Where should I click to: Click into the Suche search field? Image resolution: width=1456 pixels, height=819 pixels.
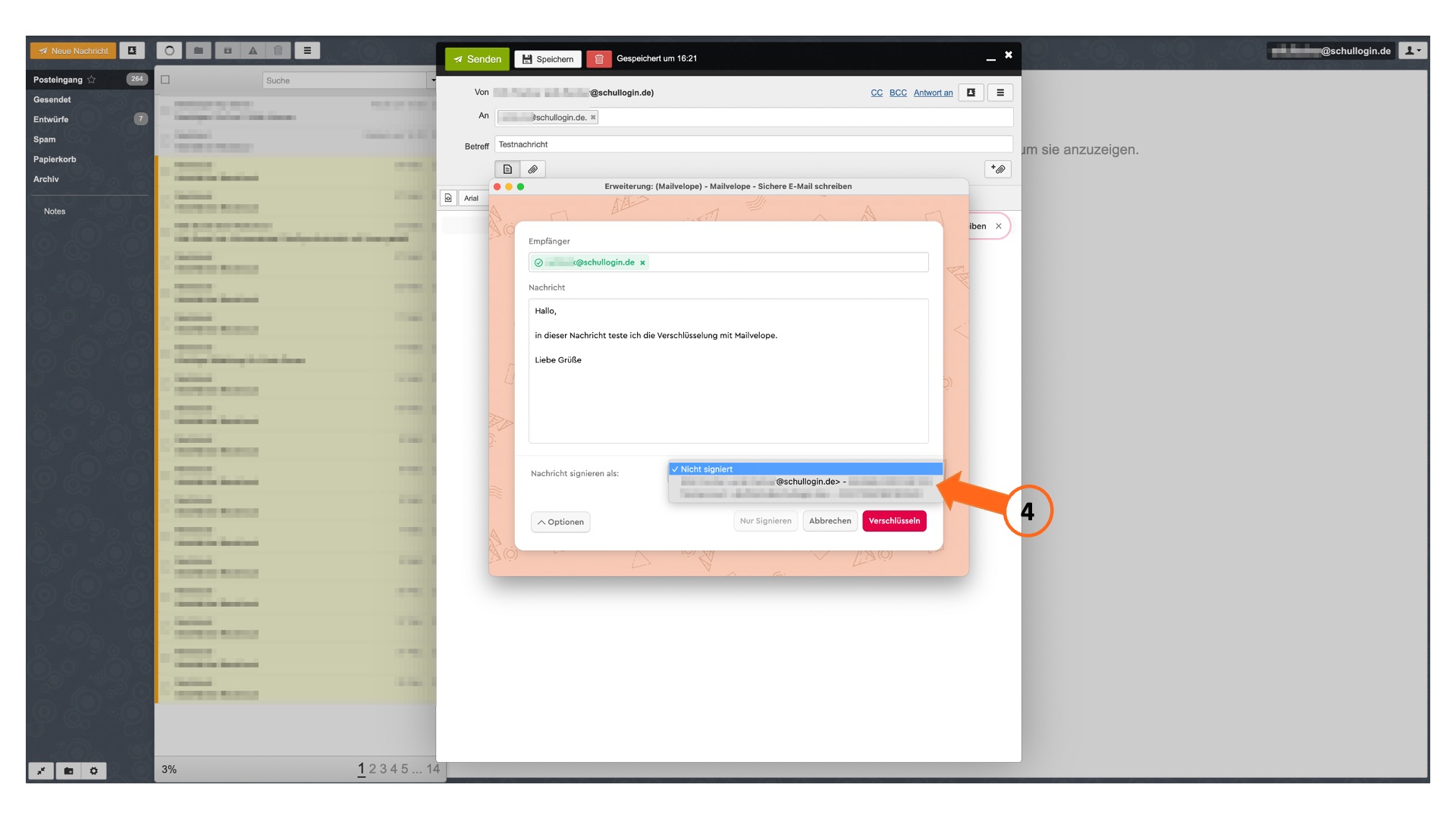coord(345,80)
